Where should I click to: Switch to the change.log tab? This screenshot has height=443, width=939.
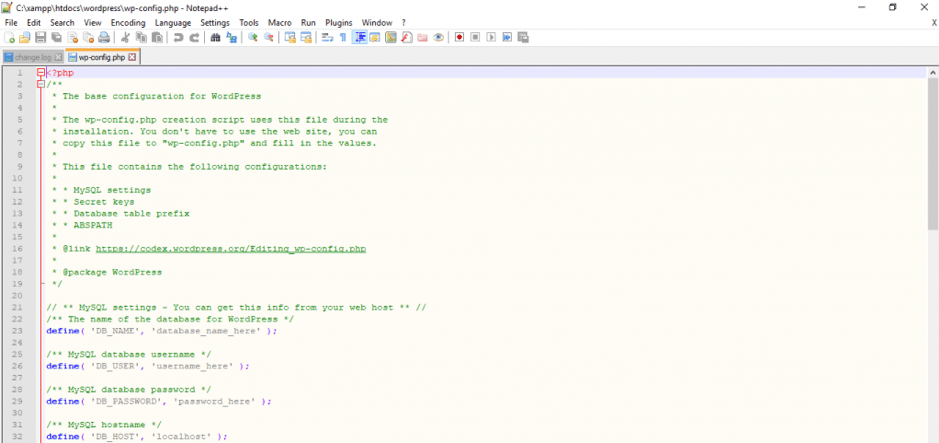[34, 57]
